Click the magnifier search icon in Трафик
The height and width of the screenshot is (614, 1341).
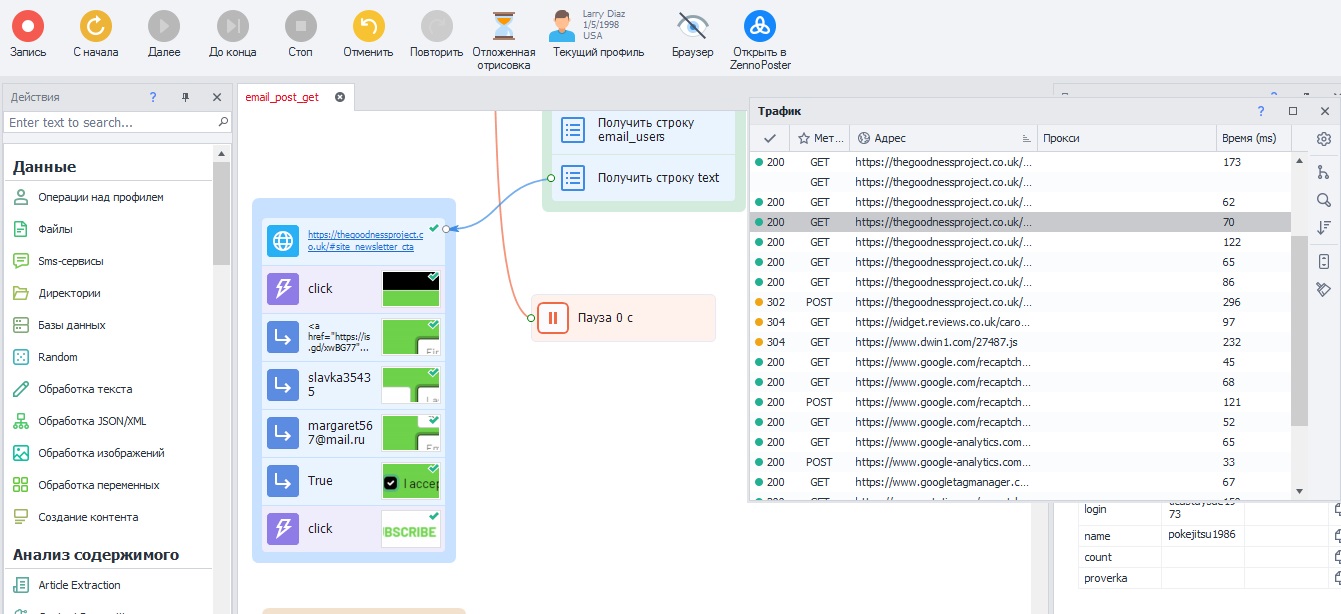pos(1324,199)
